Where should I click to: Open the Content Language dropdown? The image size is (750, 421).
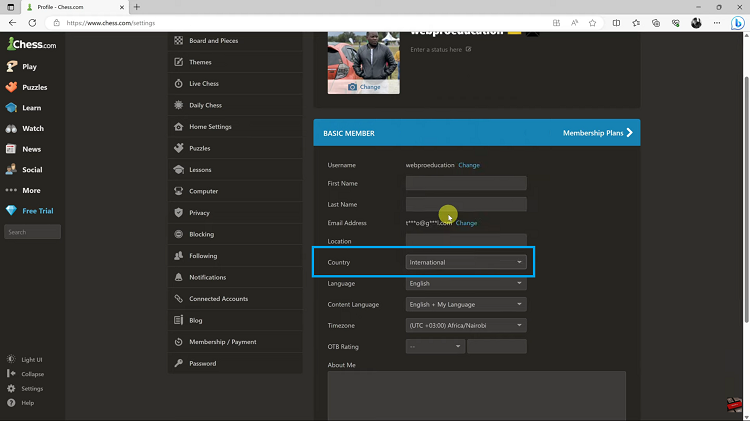pyautogui.click(x=466, y=304)
